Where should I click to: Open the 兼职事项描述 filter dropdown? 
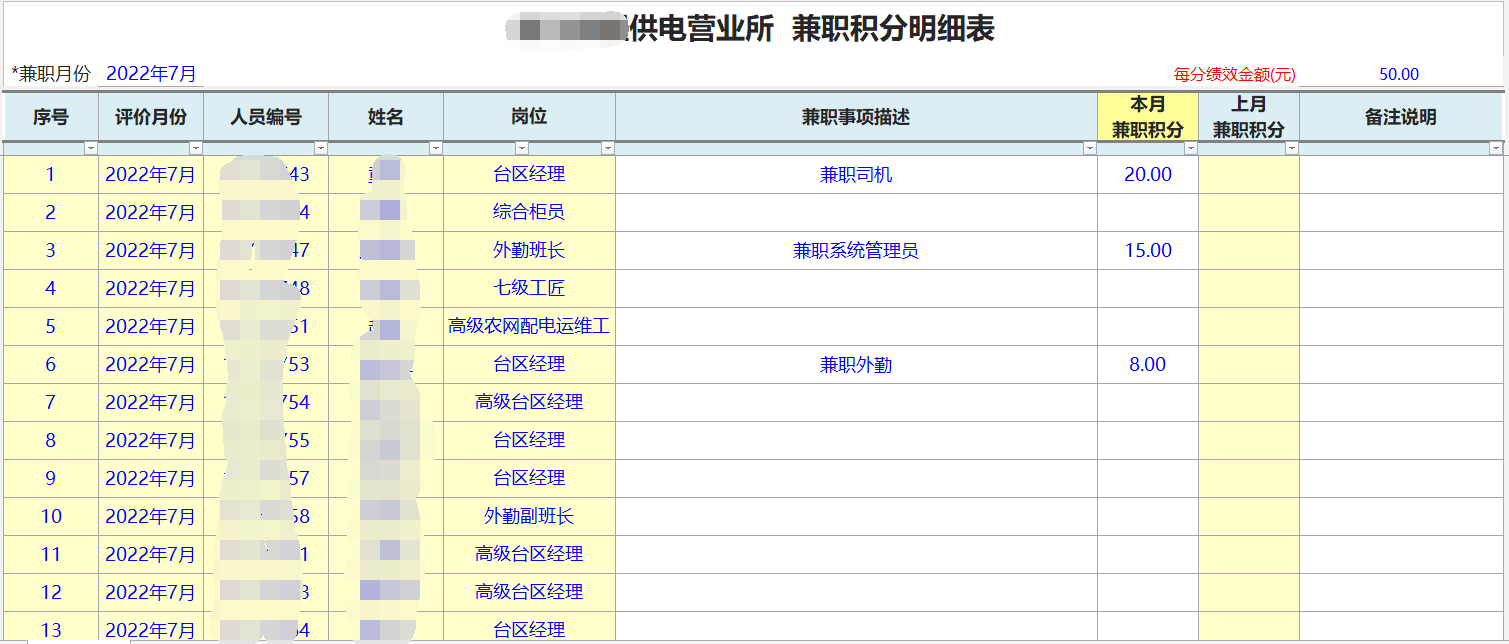tap(1090, 148)
